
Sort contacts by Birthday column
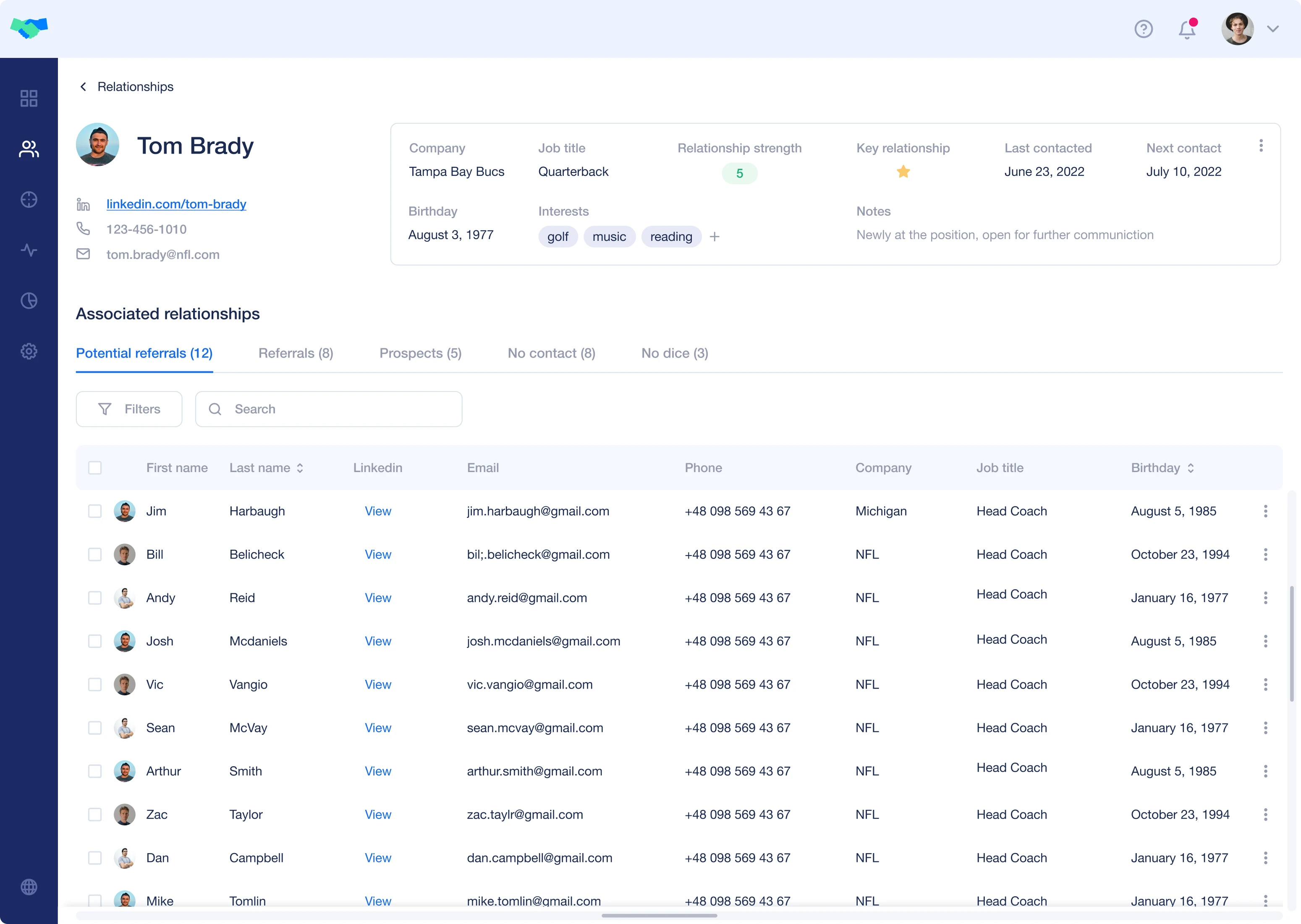click(x=1191, y=468)
